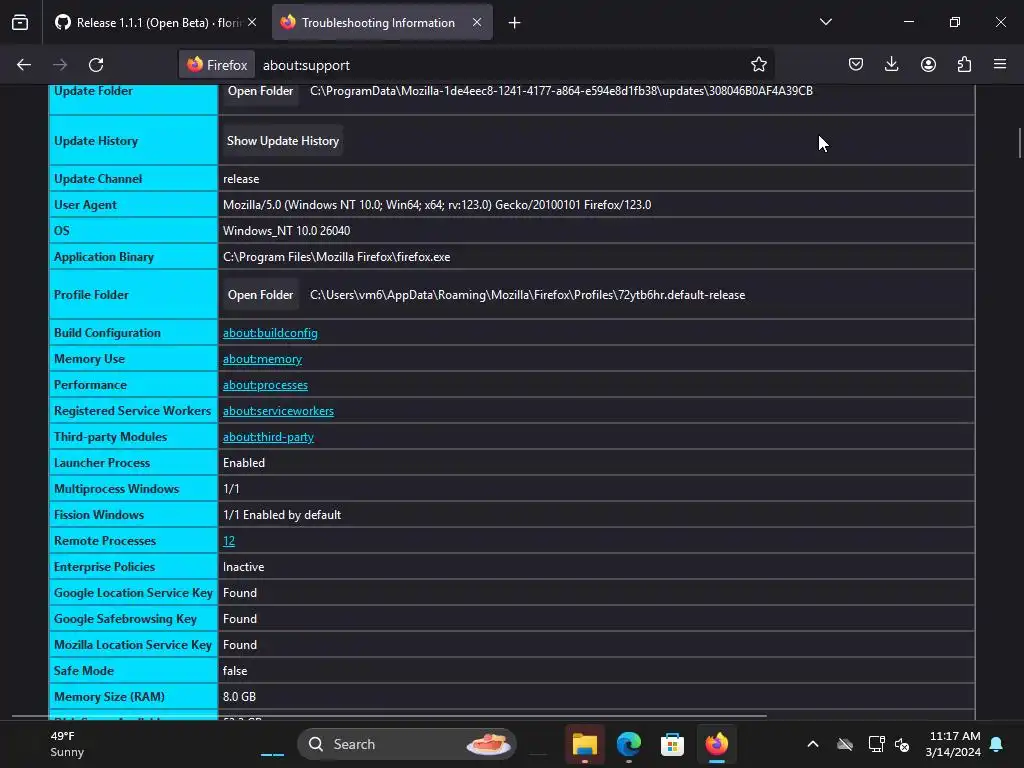Click the Firefox taskbar icon
Viewport: 1024px width, 768px height.
pos(716,744)
